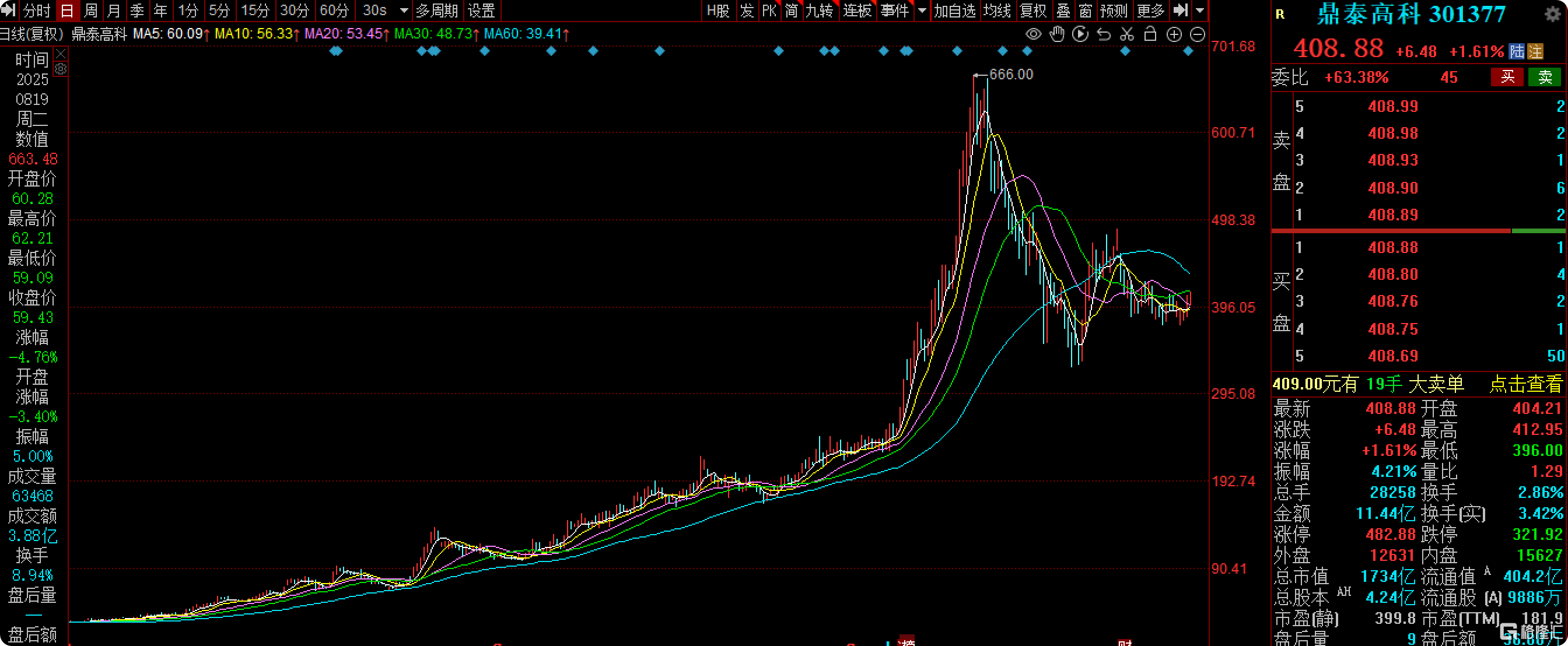
Task: Open 更多 more options menu
Action: 1150,10
